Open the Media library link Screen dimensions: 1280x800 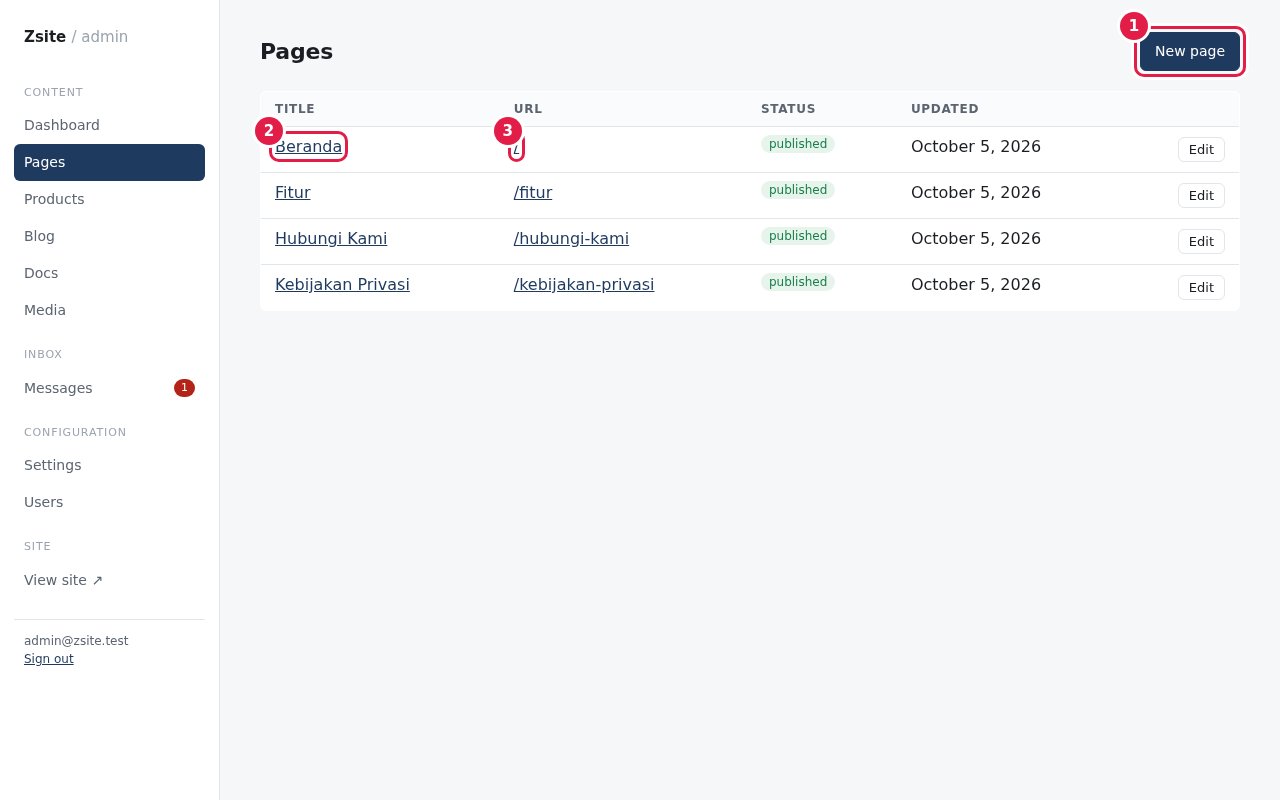(109, 310)
